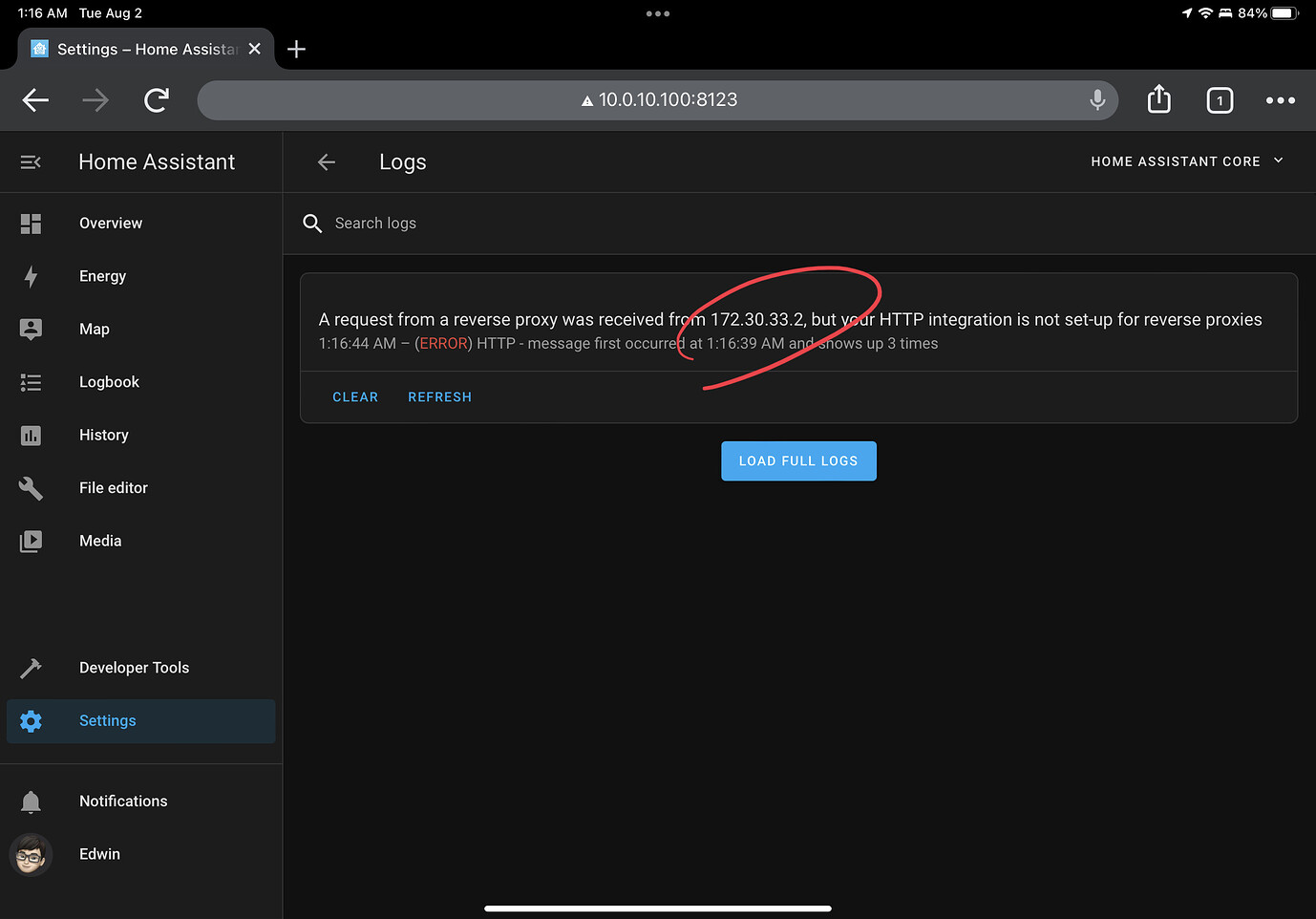Open Developer Tools hammer icon

(30, 668)
